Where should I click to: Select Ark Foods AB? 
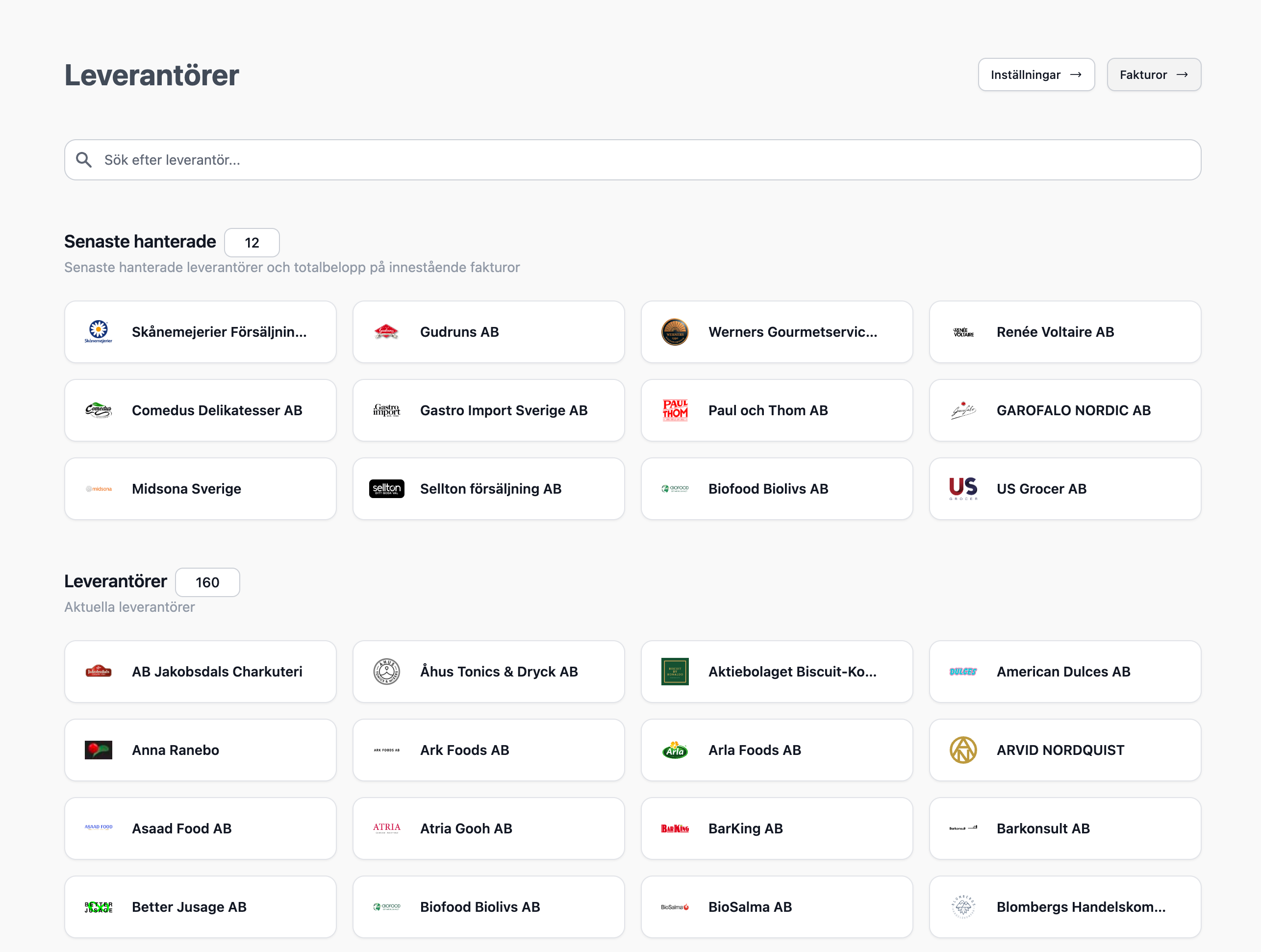488,750
